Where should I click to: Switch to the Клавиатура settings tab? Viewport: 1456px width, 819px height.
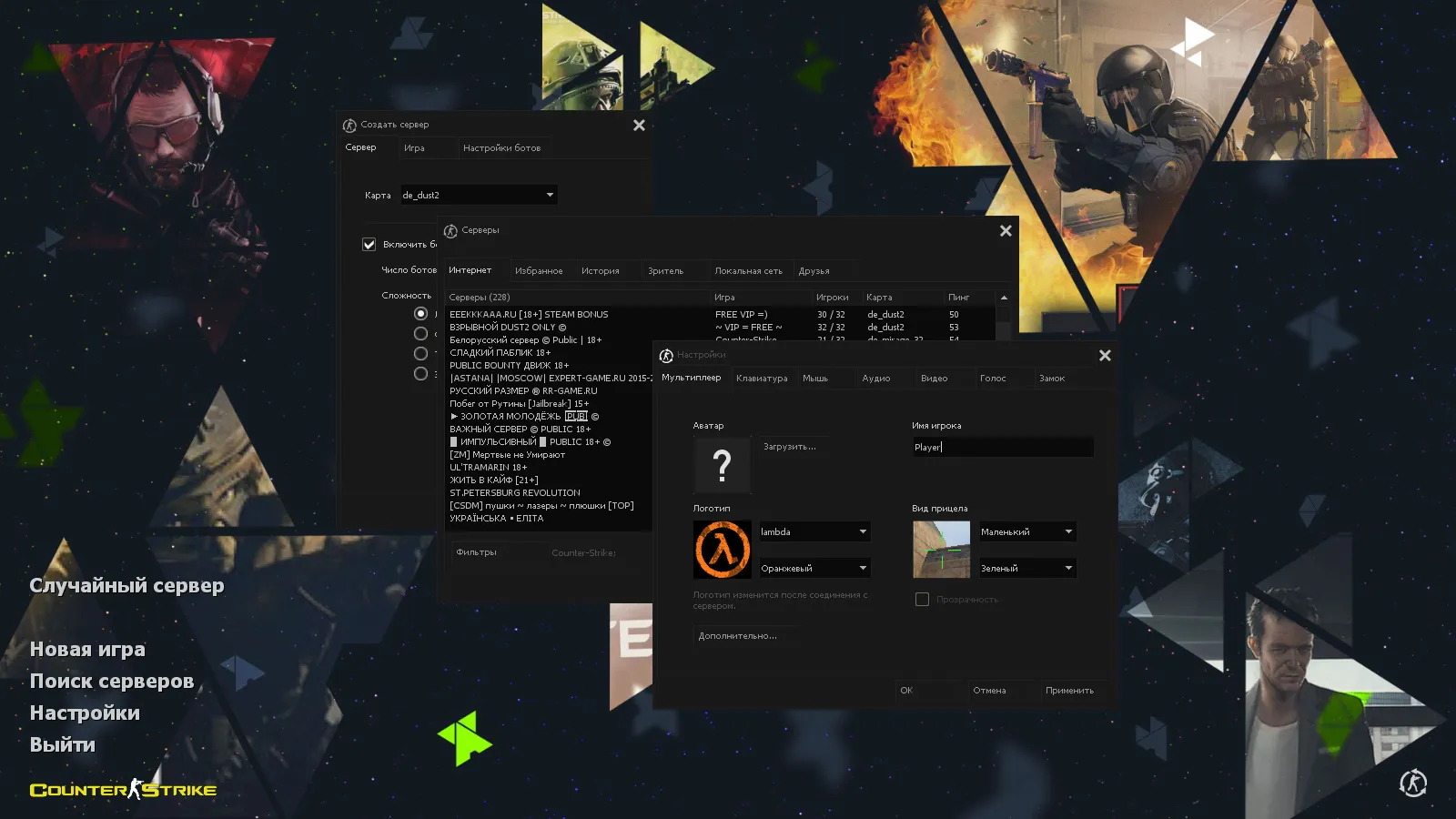[763, 378]
